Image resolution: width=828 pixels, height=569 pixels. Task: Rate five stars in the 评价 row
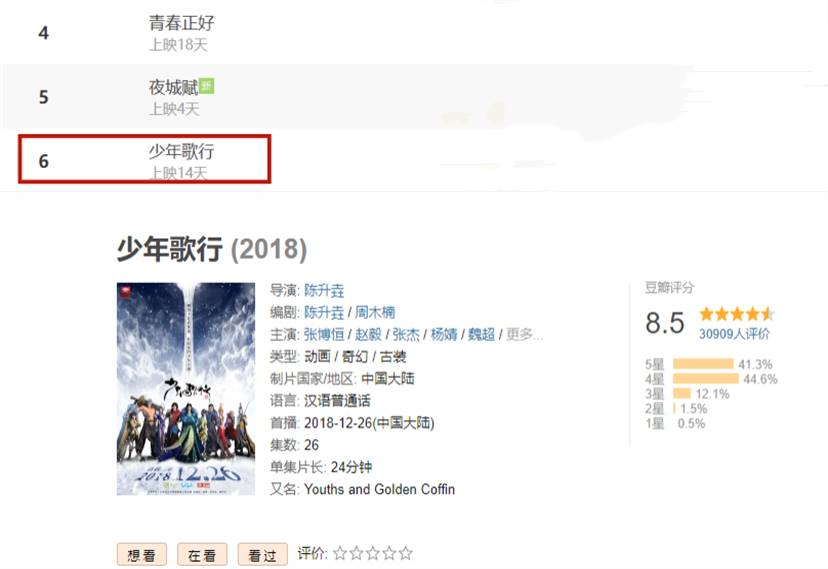click(x=406, y=553)
